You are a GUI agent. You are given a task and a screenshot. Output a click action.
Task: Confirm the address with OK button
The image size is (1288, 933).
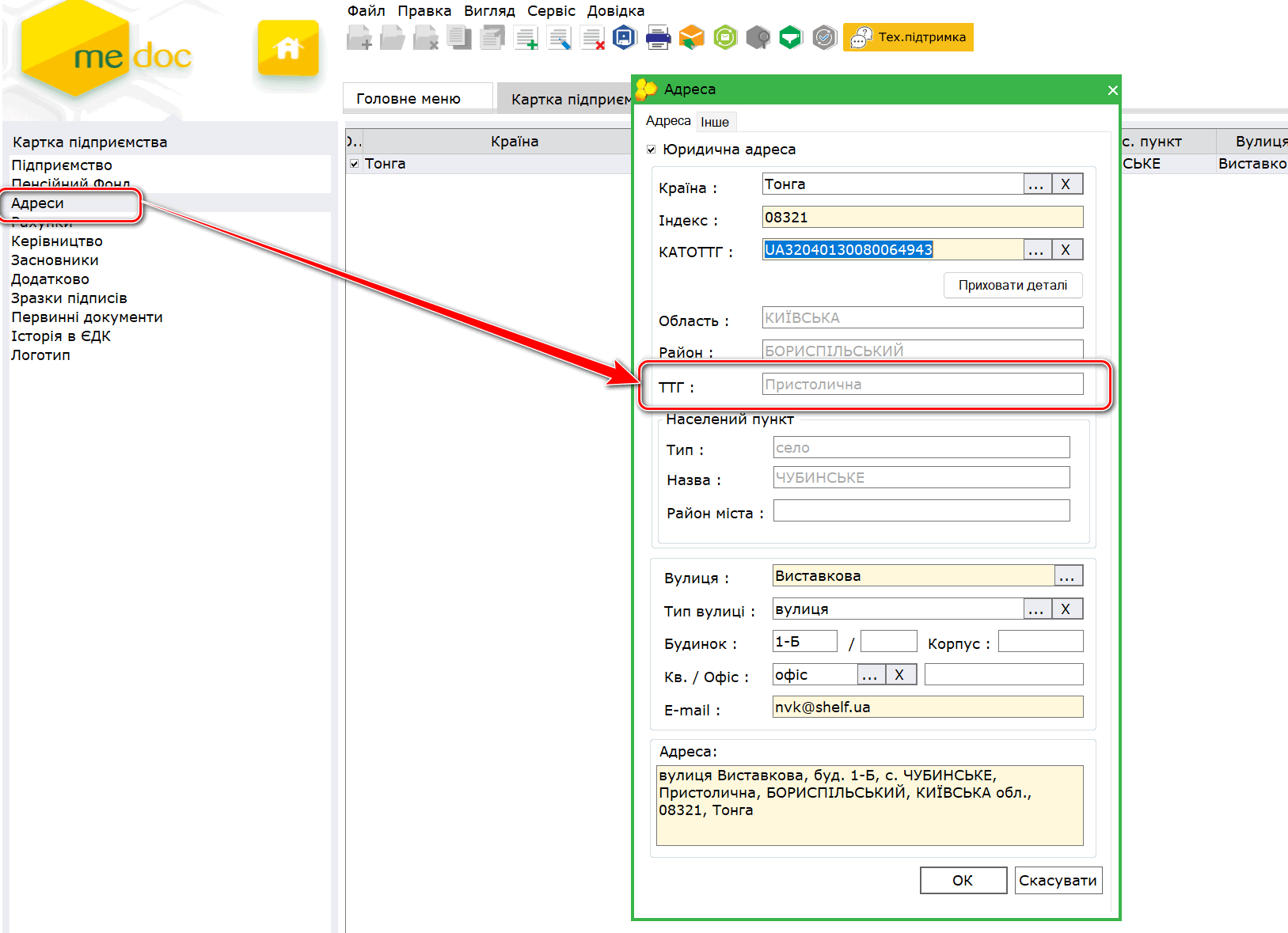click(963, 880)
